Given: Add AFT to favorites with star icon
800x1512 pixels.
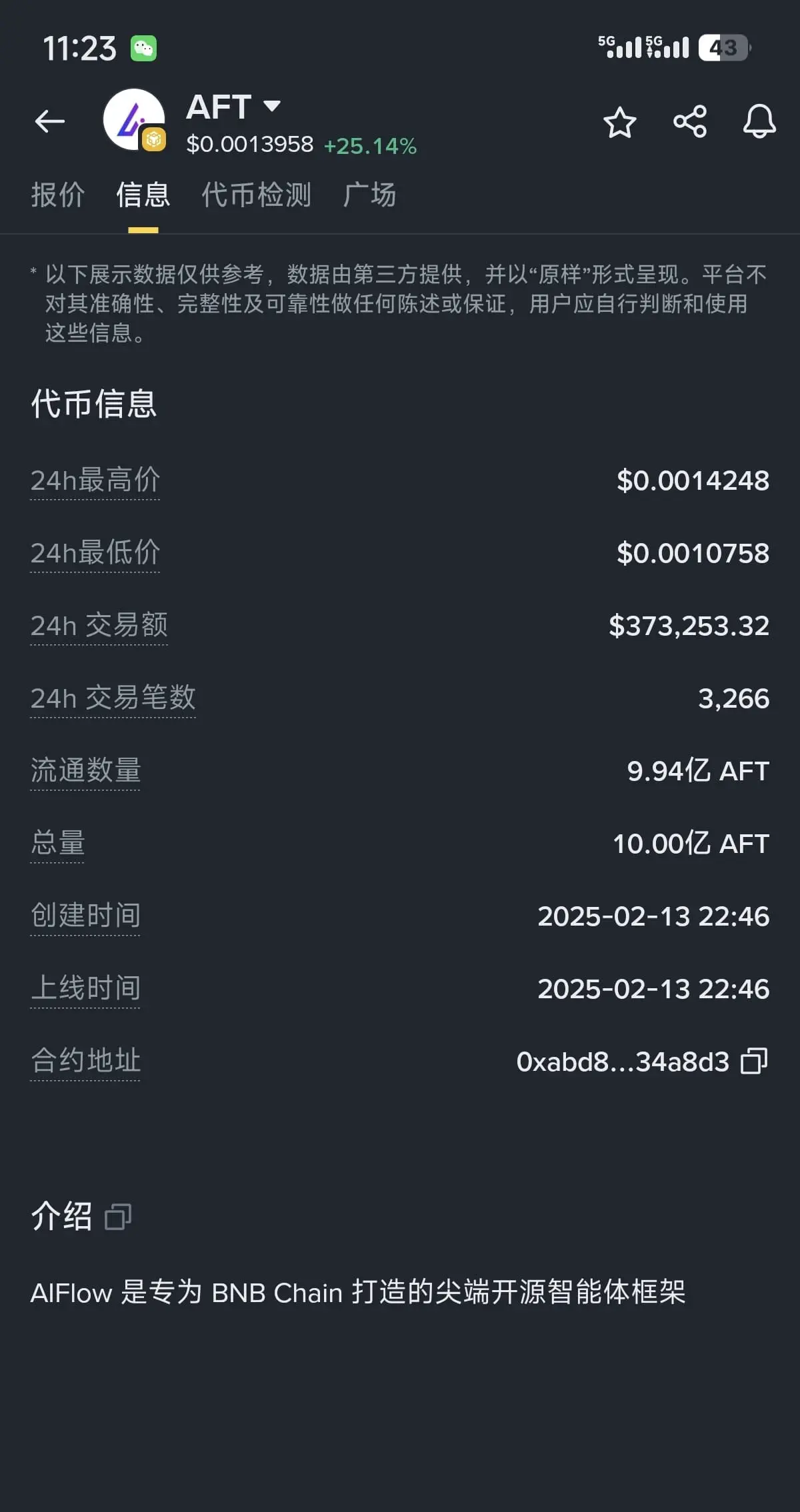Looking at the screenshot, I should [x=619, y=123].
